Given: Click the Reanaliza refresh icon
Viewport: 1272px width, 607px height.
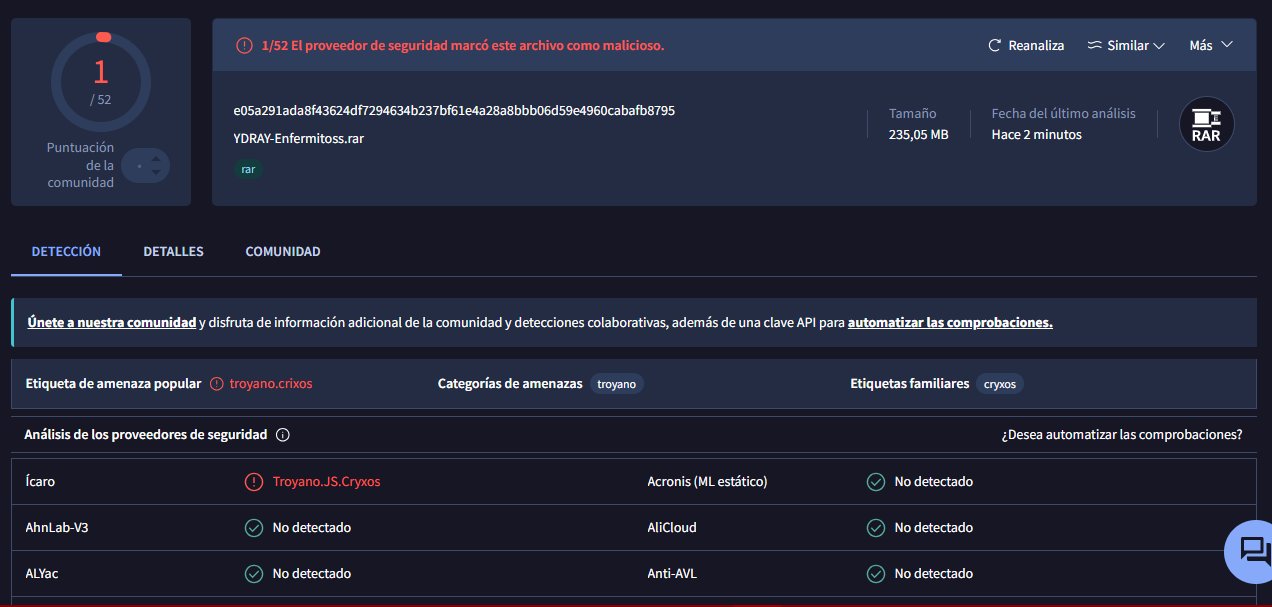Looking at the screenshot, I should [x=994, y=46].
